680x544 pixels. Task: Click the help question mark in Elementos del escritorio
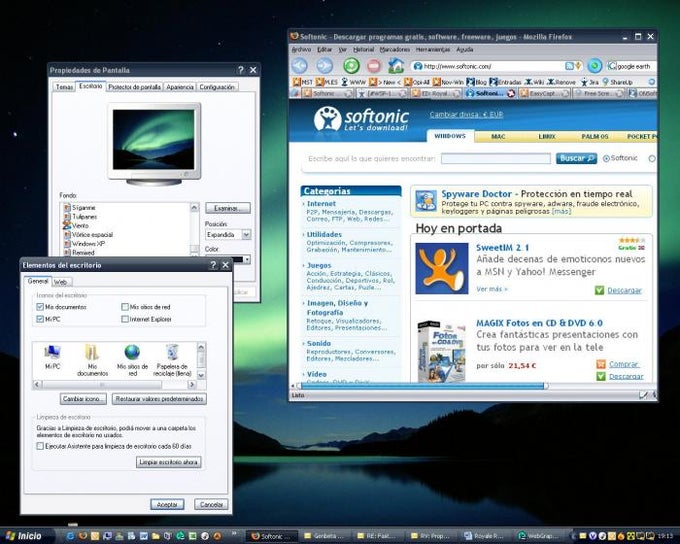click(213, 265)
